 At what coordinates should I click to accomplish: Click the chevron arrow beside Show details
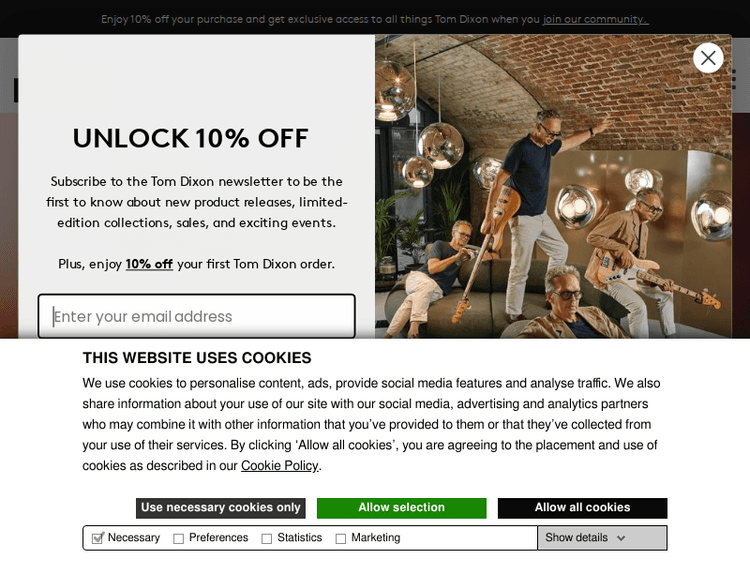click(621, 538)
